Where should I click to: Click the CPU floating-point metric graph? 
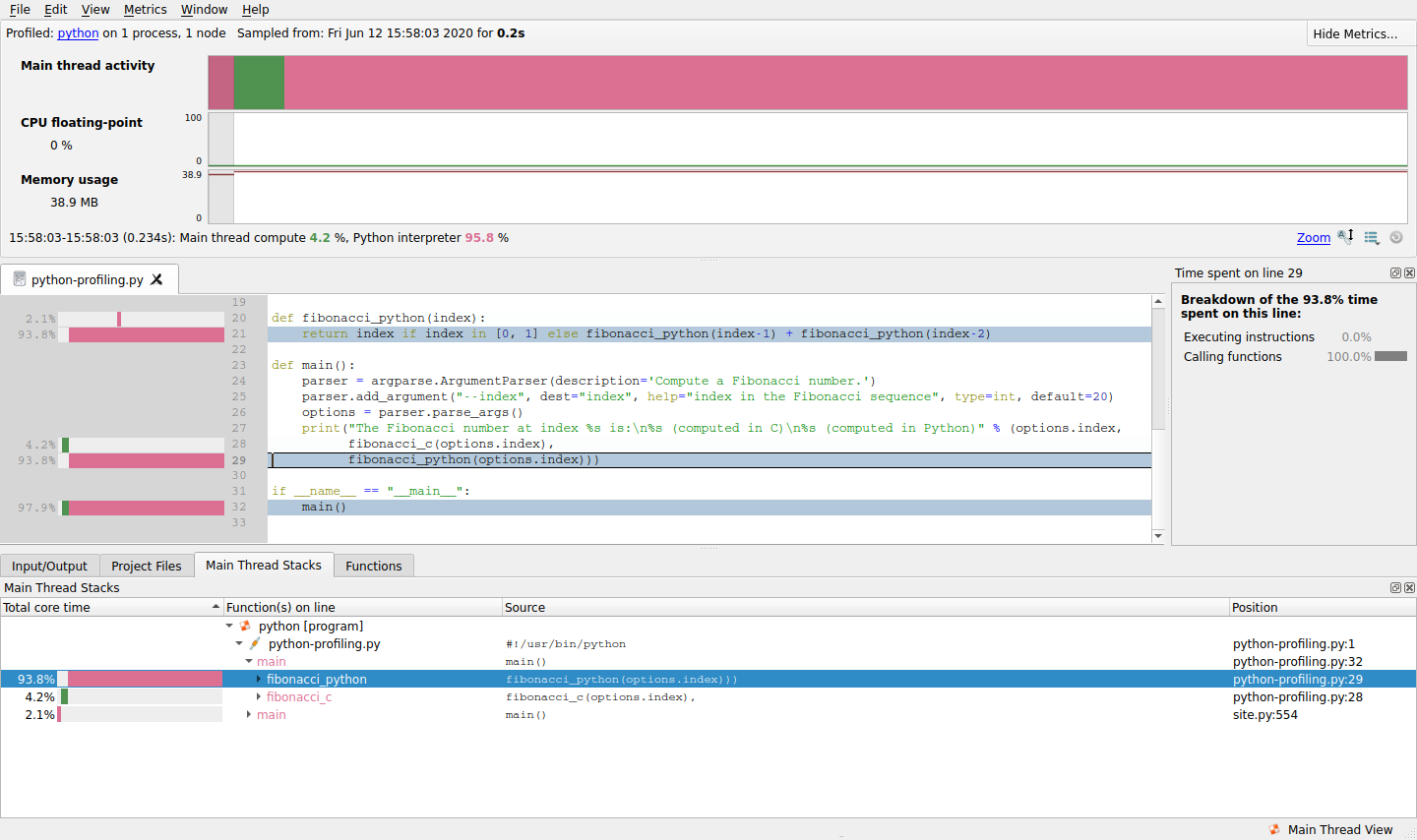[808, 140]
